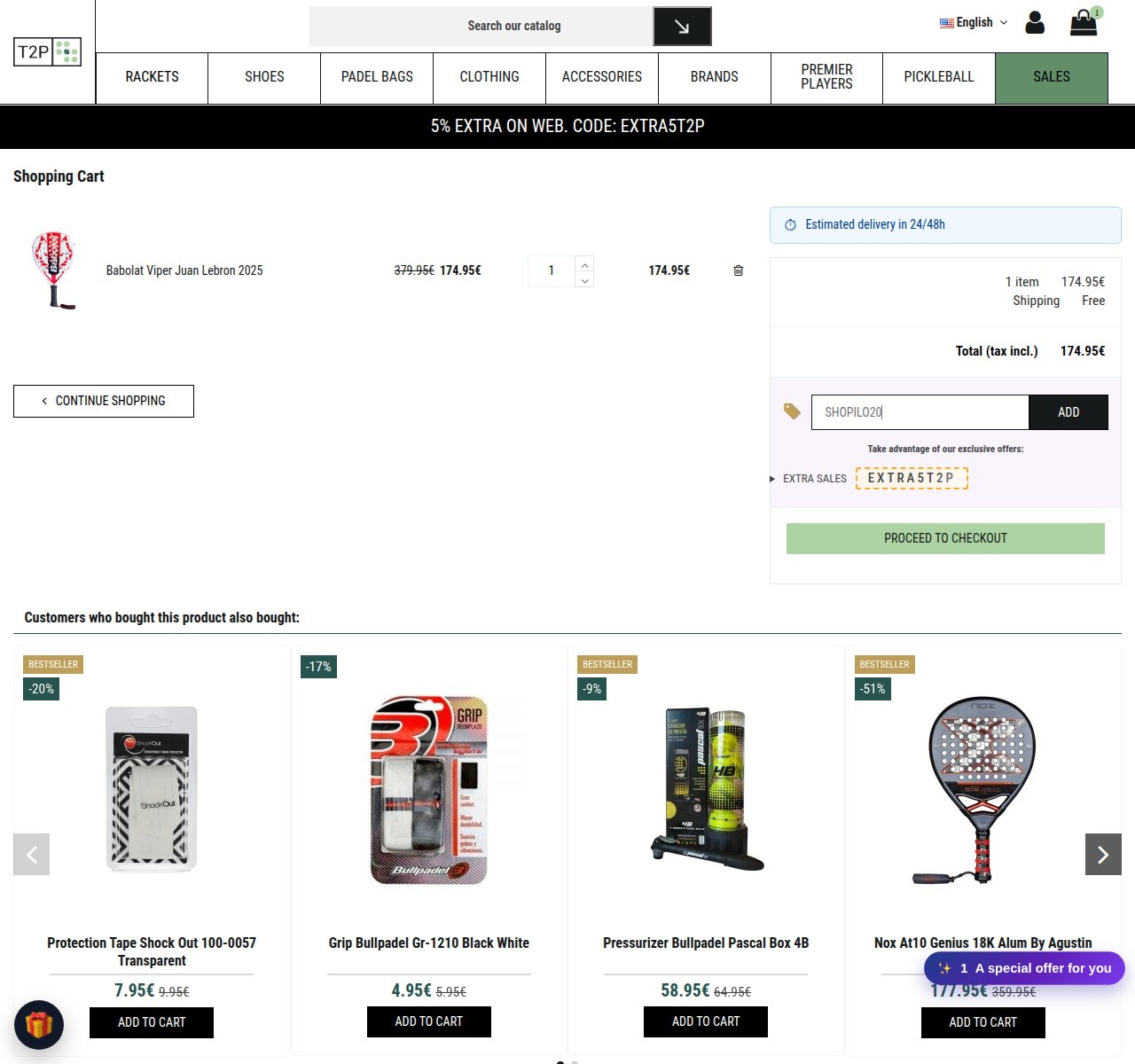Open the ACCESSORIES menu
The height and width of the screenshot is (1064, 1135).
click(602, 77)
